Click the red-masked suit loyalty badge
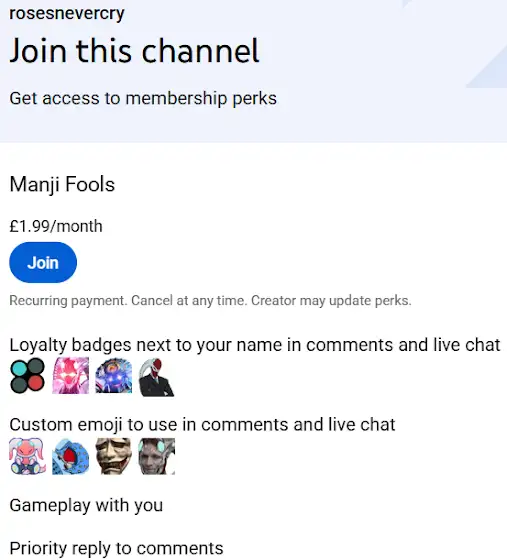 point(156,378)
